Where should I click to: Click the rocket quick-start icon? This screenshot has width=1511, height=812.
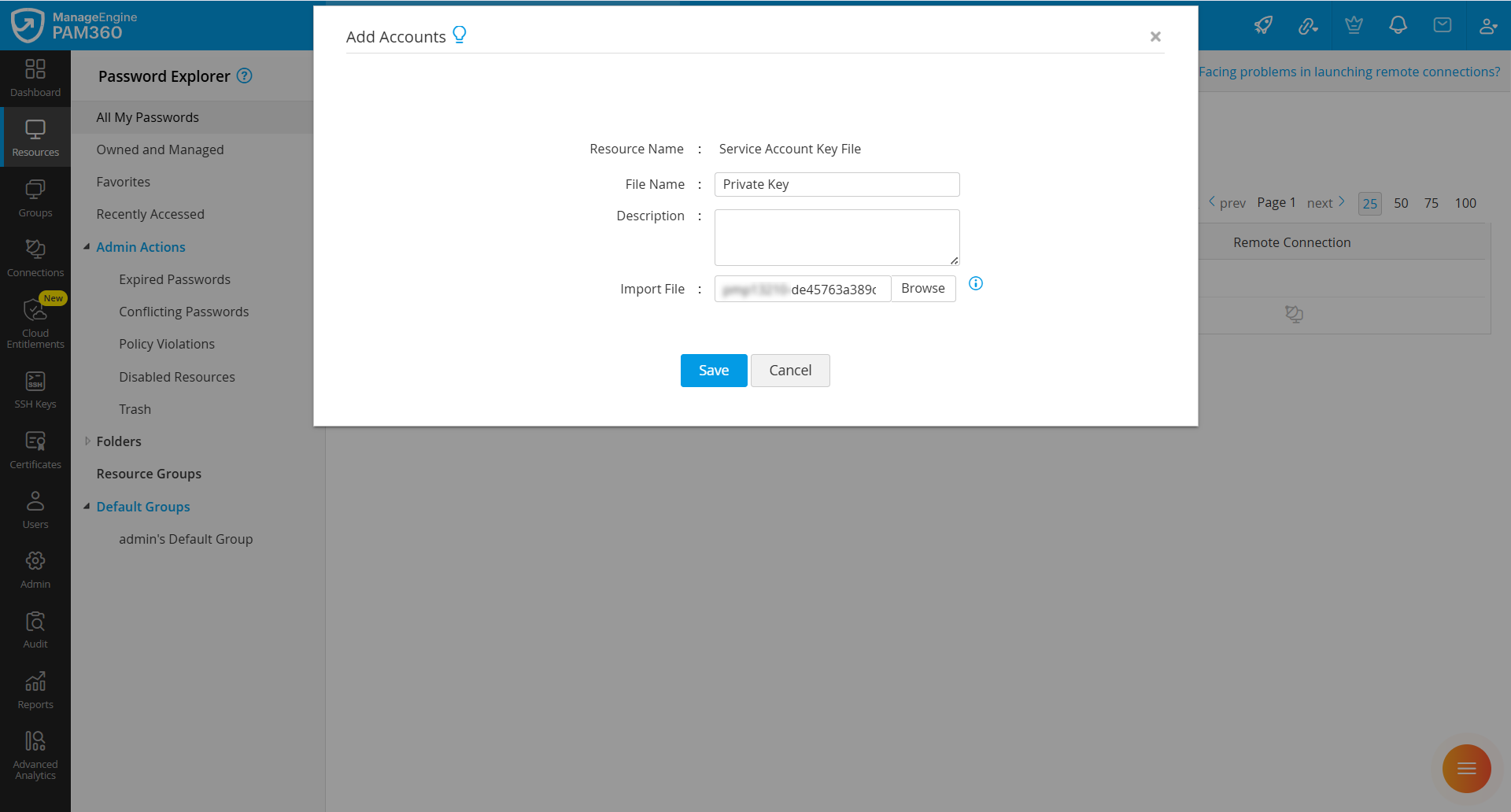[1263, 25]
